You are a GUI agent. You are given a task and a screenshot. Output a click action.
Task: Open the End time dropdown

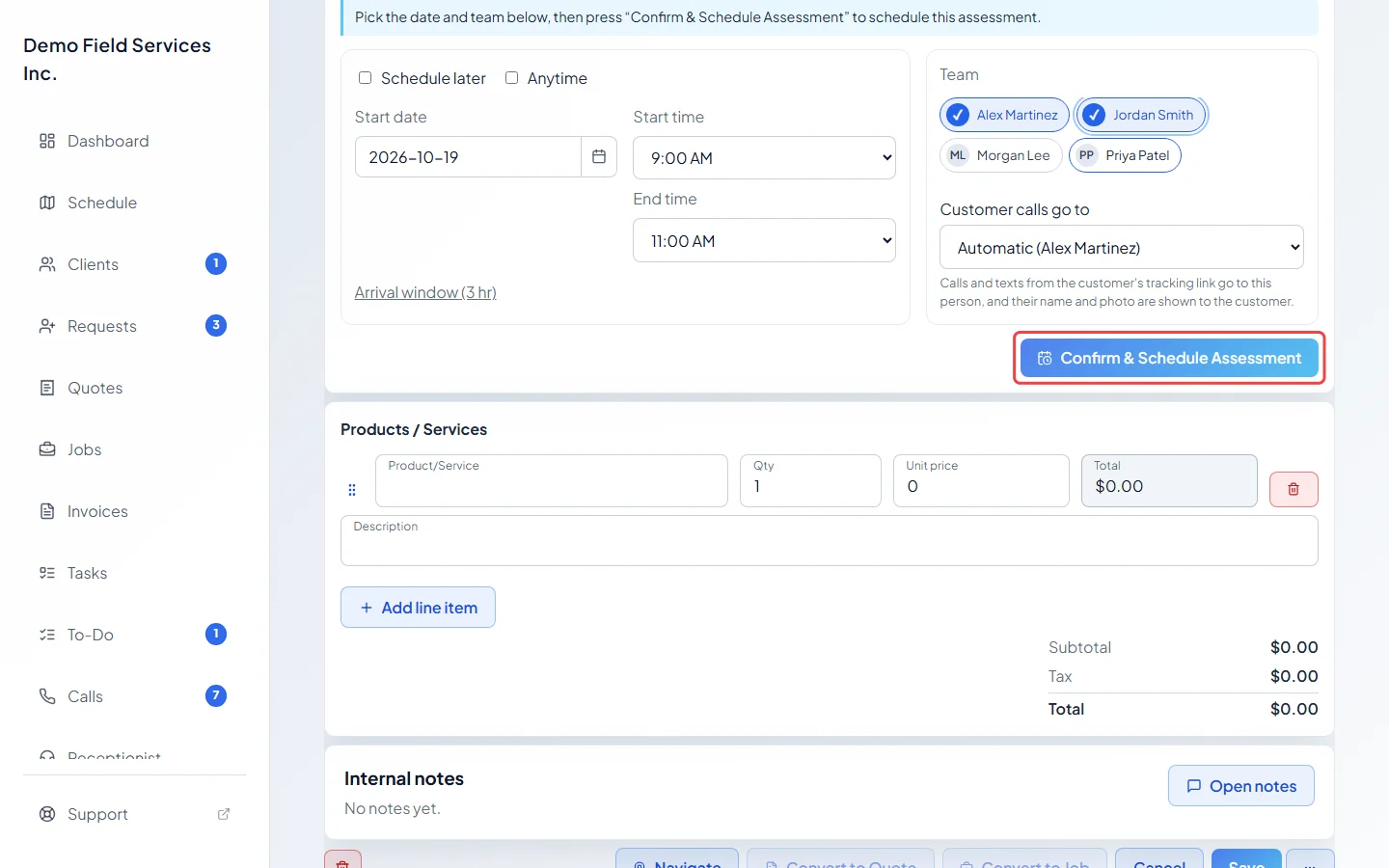(764, 240)
